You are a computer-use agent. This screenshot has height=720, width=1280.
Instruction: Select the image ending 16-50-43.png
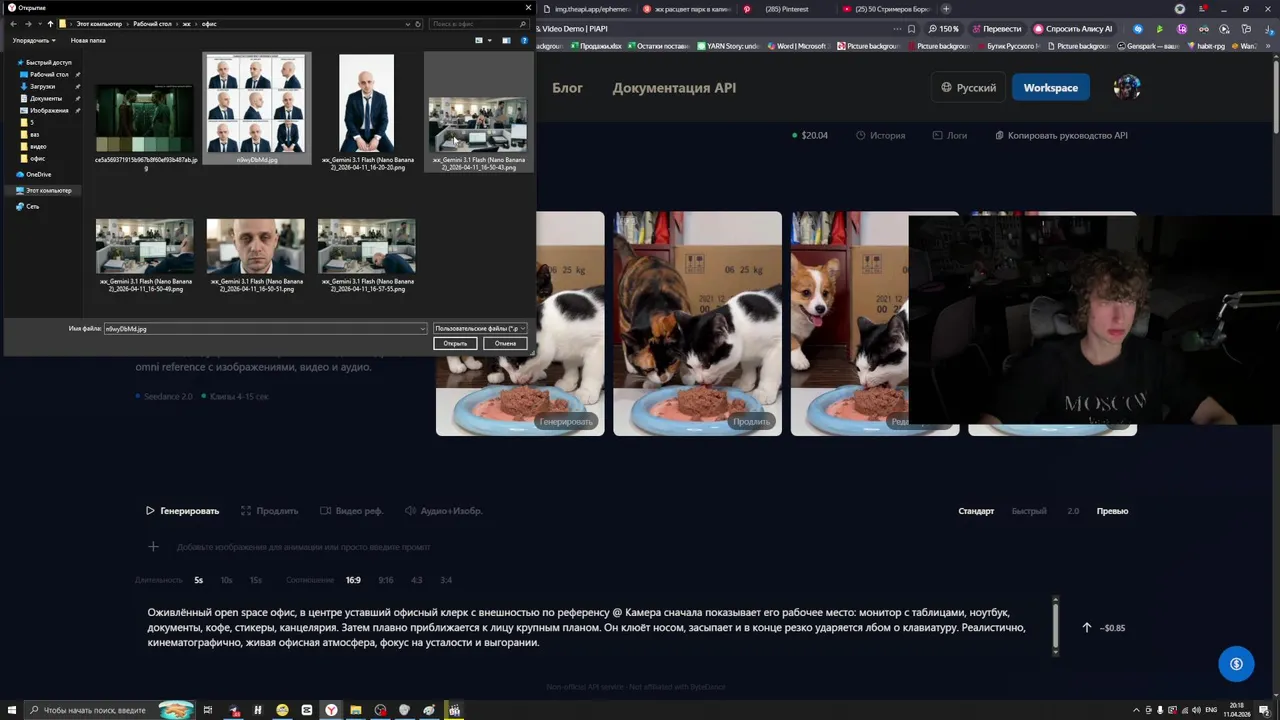pos(478,112)
